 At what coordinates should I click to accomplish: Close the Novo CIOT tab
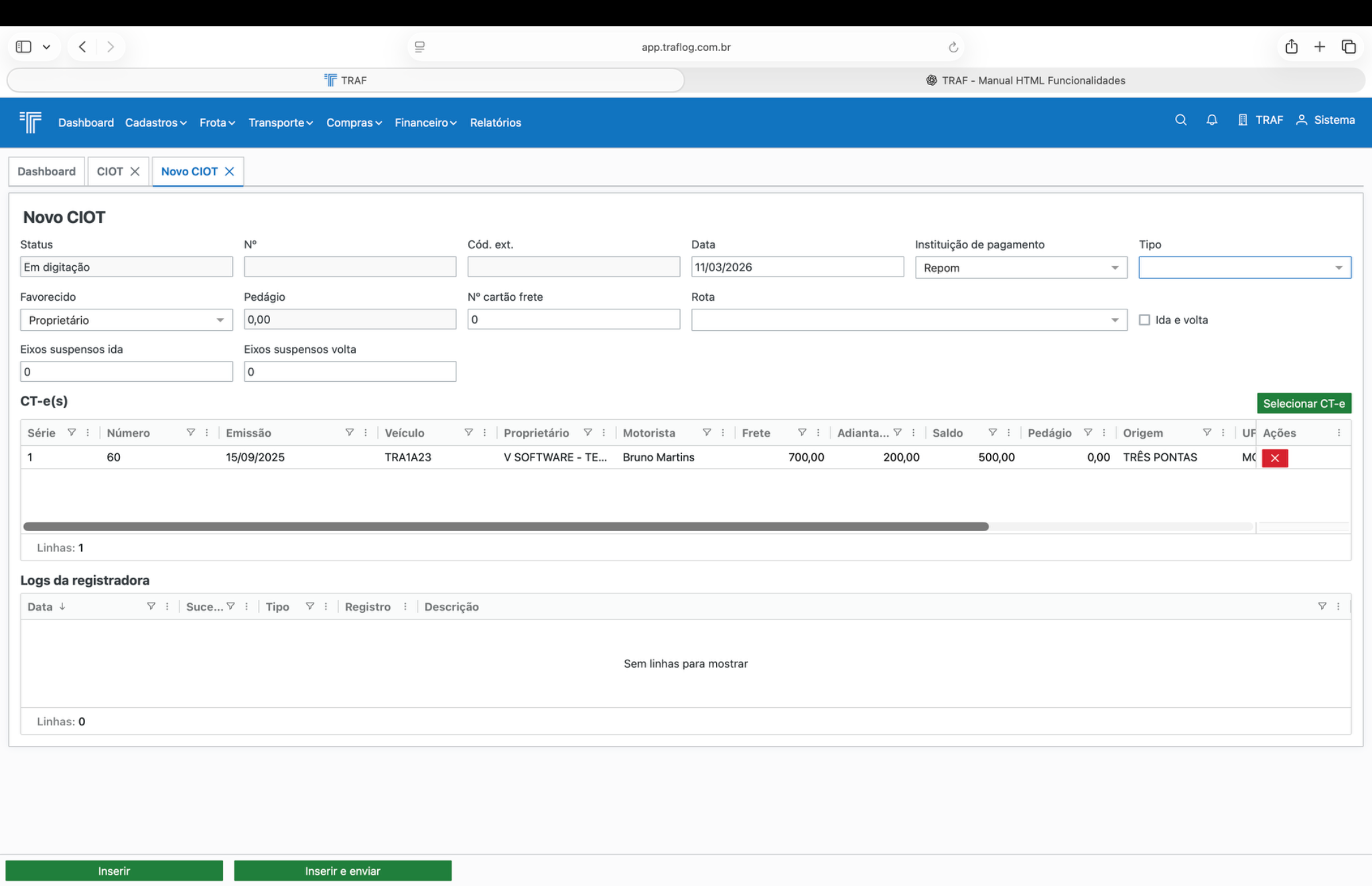[x=230, y=171]
